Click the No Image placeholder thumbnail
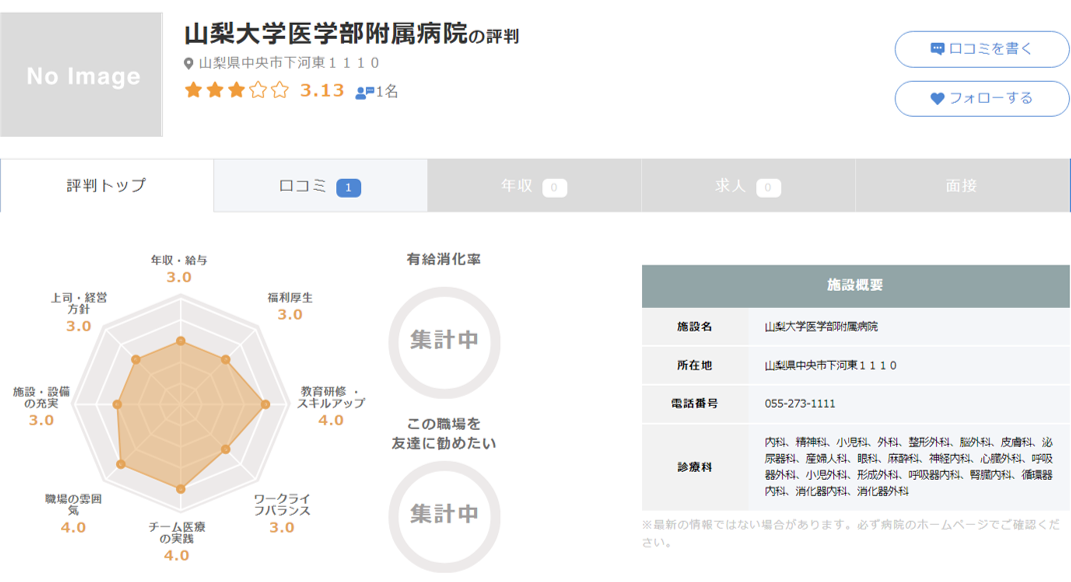The height and width of the screenshot is (582, 1071). point(81,76)
